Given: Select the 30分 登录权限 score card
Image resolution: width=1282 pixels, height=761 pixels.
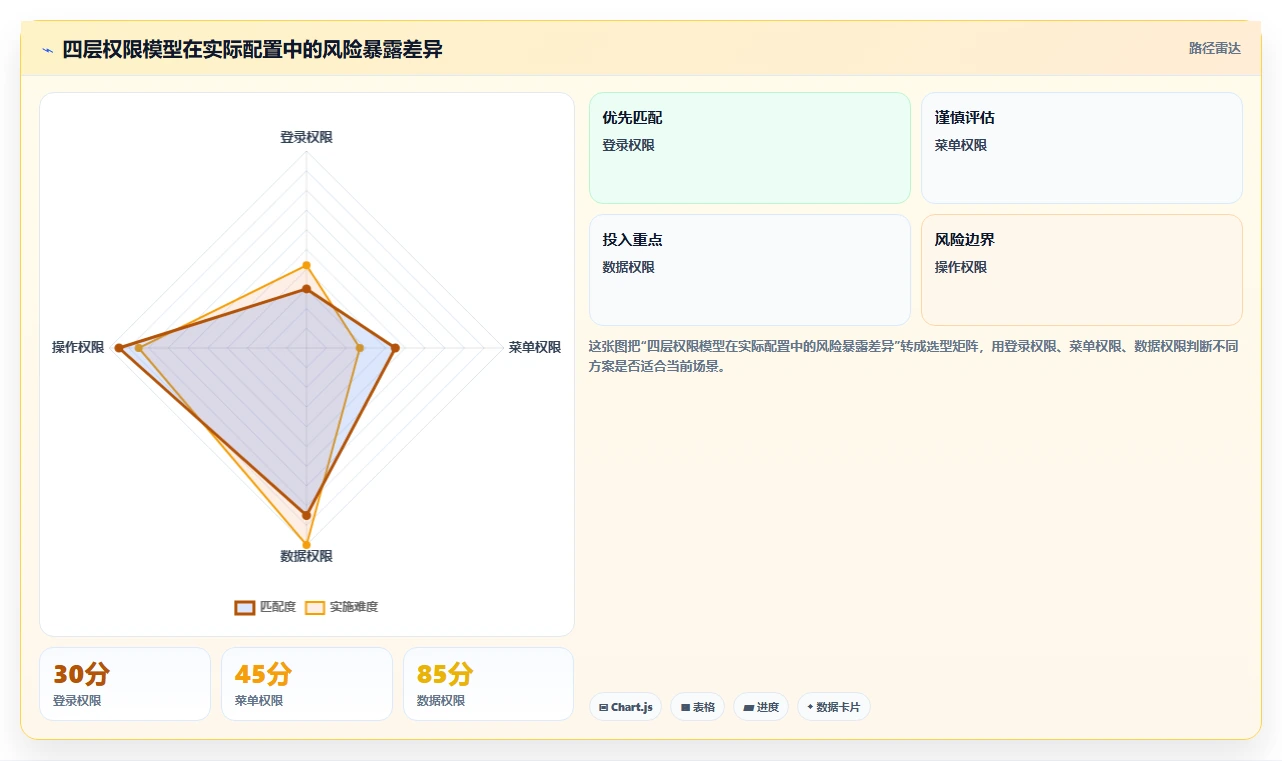Looking at the screenshot, I should point(125,684).
